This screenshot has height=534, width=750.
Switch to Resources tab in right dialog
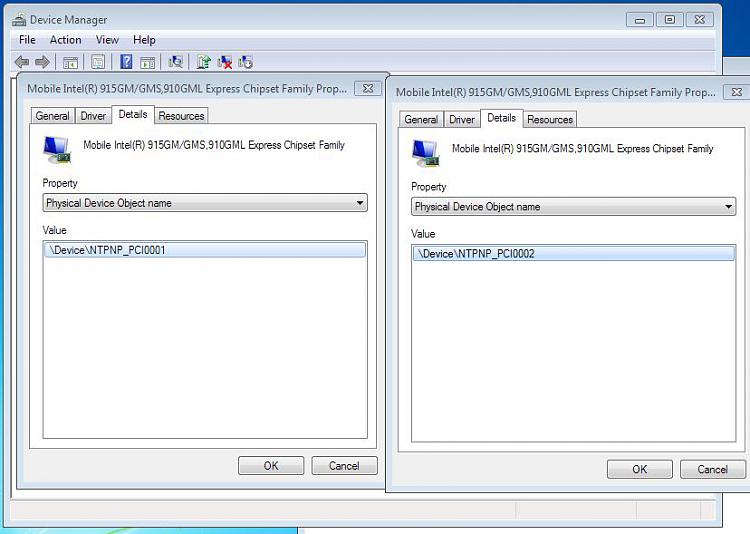coord(550,120)
